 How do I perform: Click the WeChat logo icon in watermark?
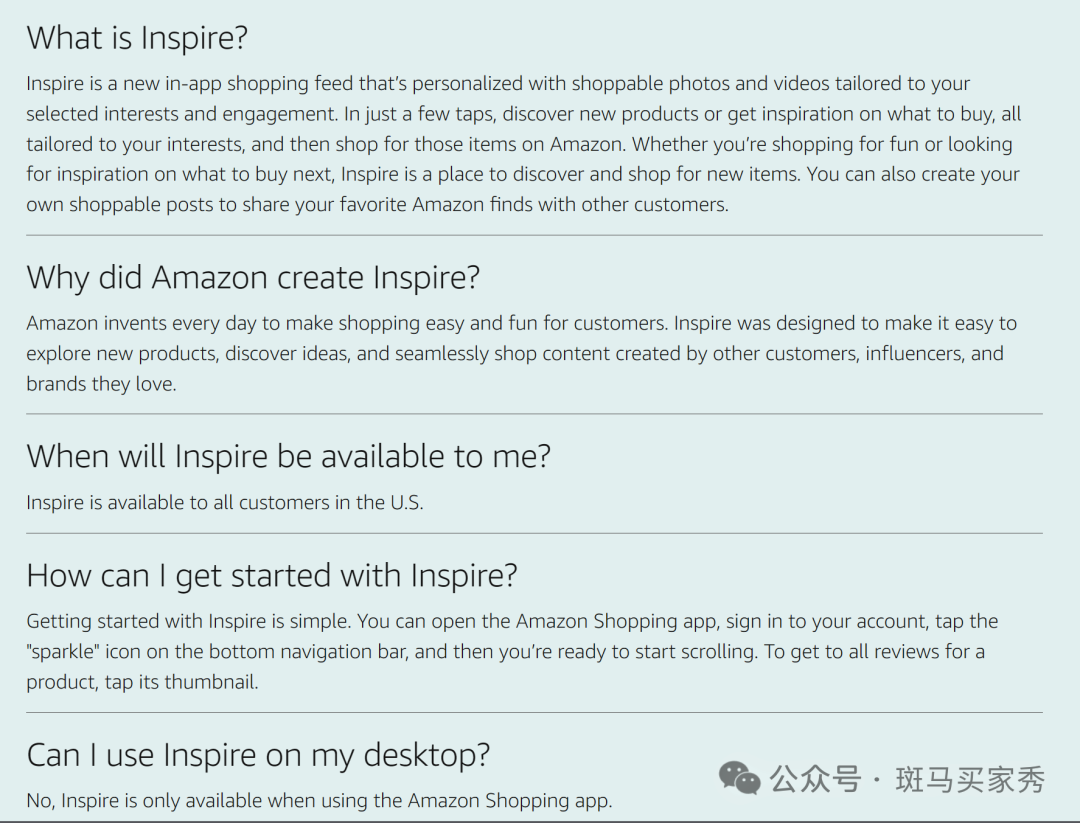[x=739, y=778]
